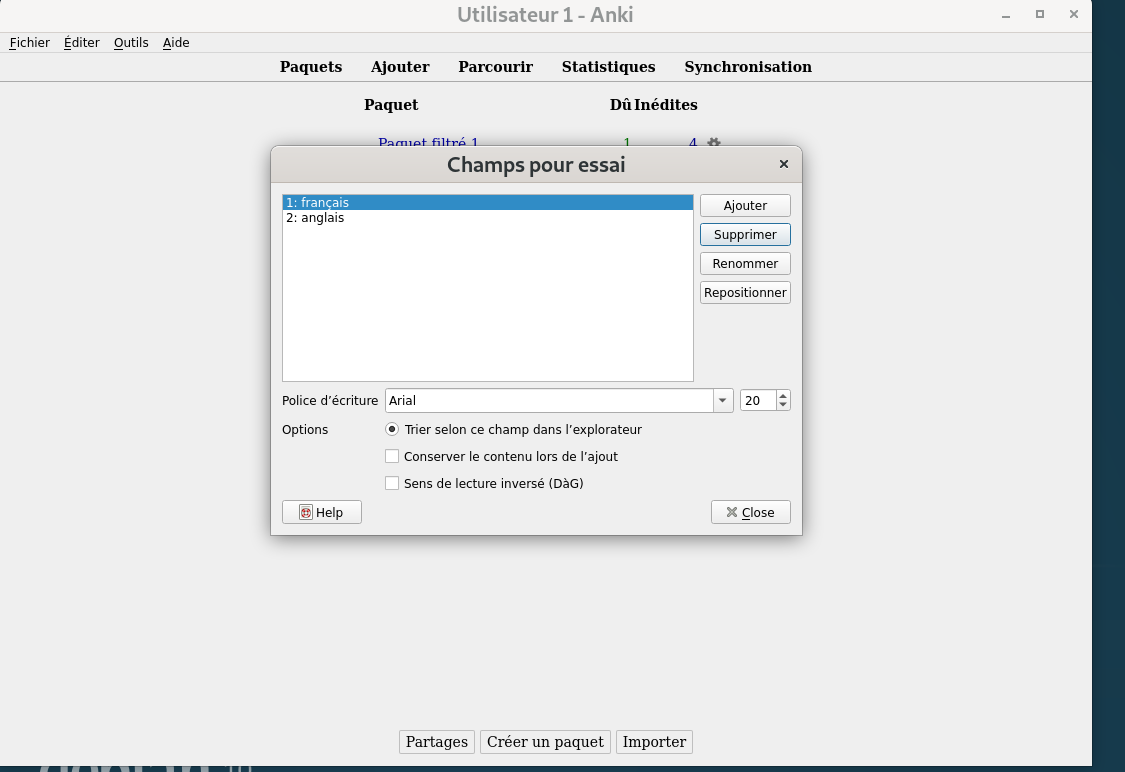The image size is (1125, 772).
Task: Enable 'Conserver le contenu lors de l'ajout'
Action: point(392,456)
